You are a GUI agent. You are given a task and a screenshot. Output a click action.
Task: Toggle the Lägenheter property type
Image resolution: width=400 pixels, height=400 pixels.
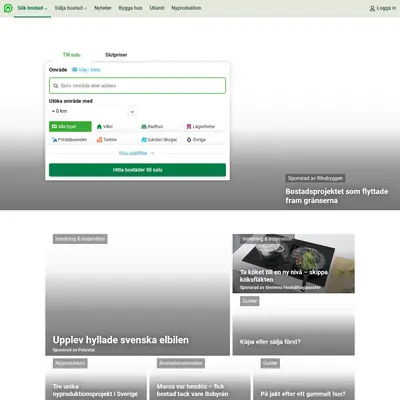point(205,126)
